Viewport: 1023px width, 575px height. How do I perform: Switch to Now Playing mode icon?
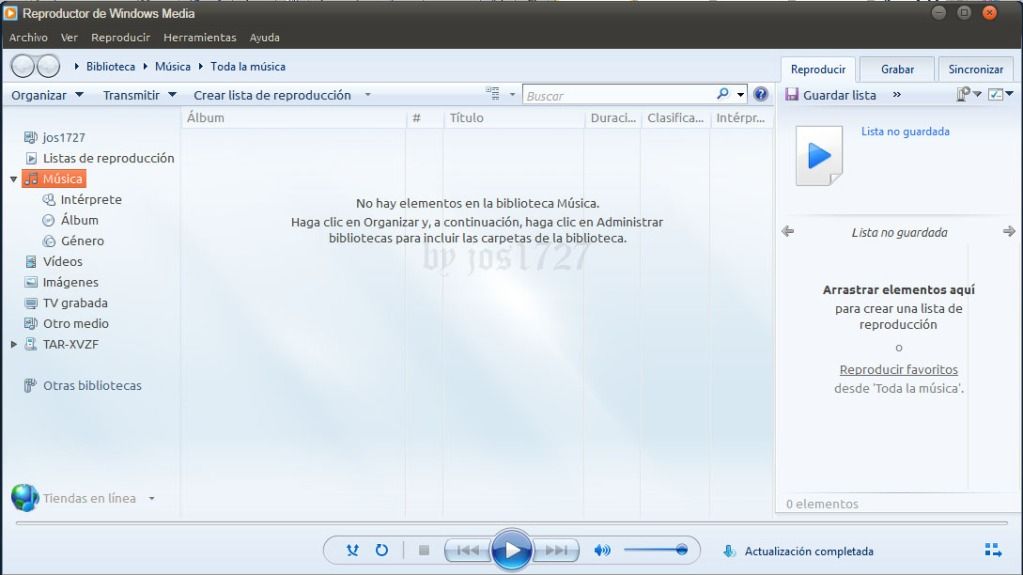993,550
